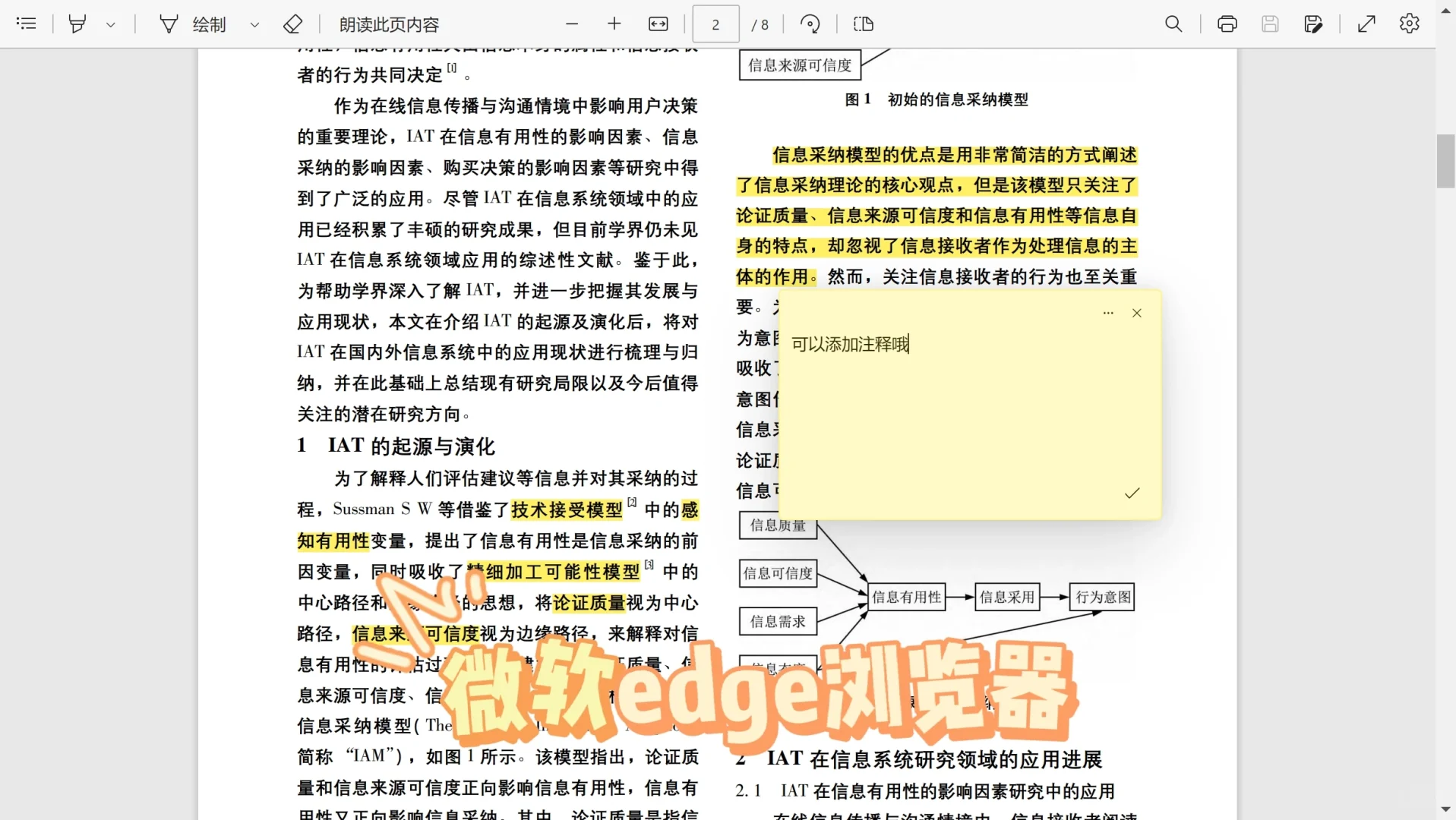This screenshot has width=1456, height=820.
Task: Open the sticky note options menu
Action: (x=1108, y=312)
